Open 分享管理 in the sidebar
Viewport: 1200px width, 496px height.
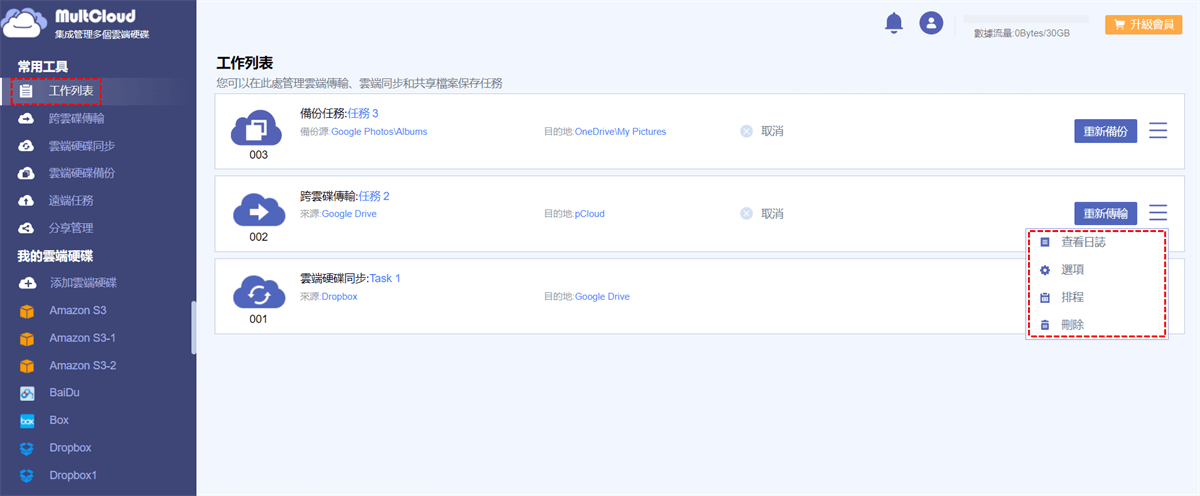(x=71, y=228)
